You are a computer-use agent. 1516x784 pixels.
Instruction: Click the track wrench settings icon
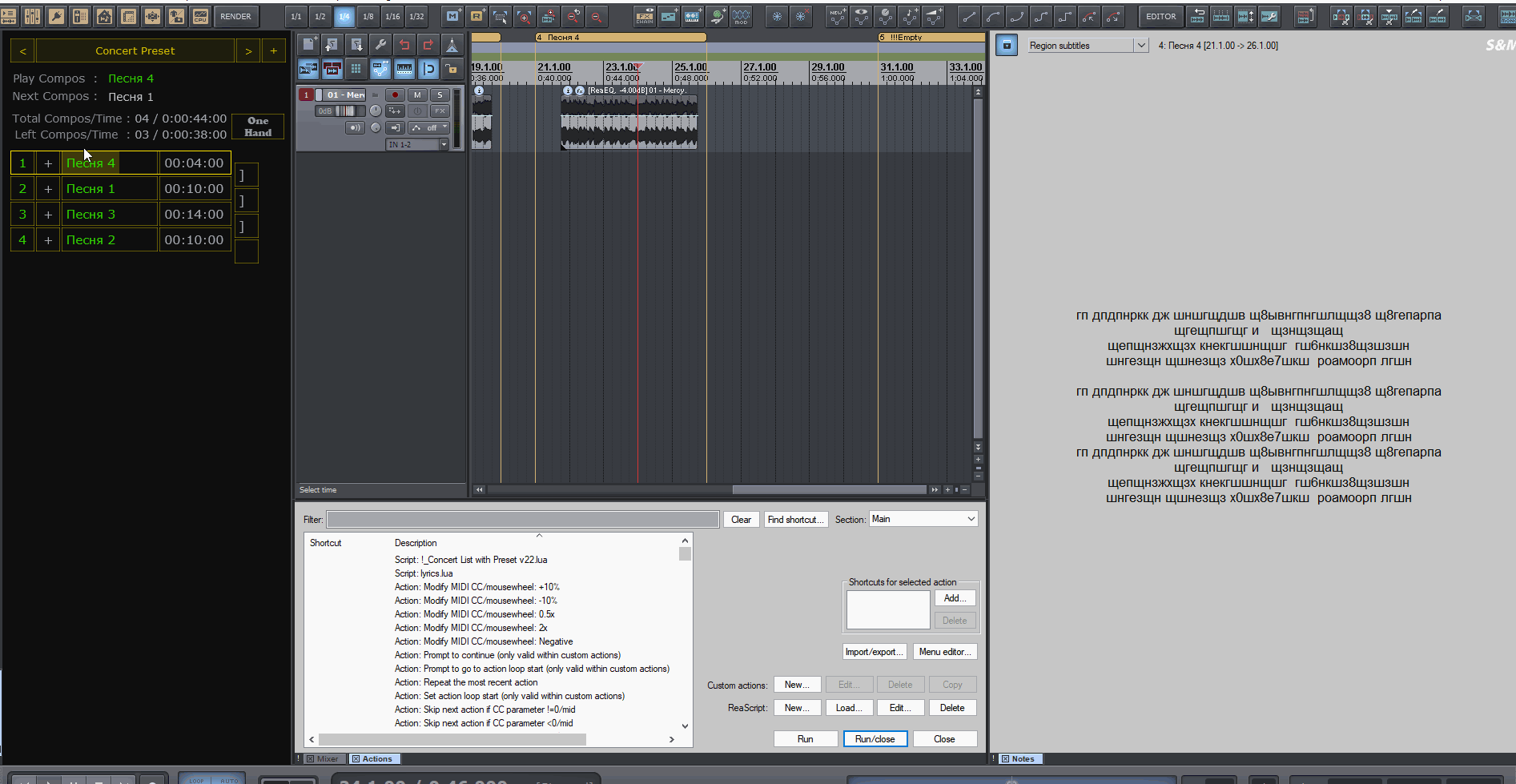coord(380,45)
